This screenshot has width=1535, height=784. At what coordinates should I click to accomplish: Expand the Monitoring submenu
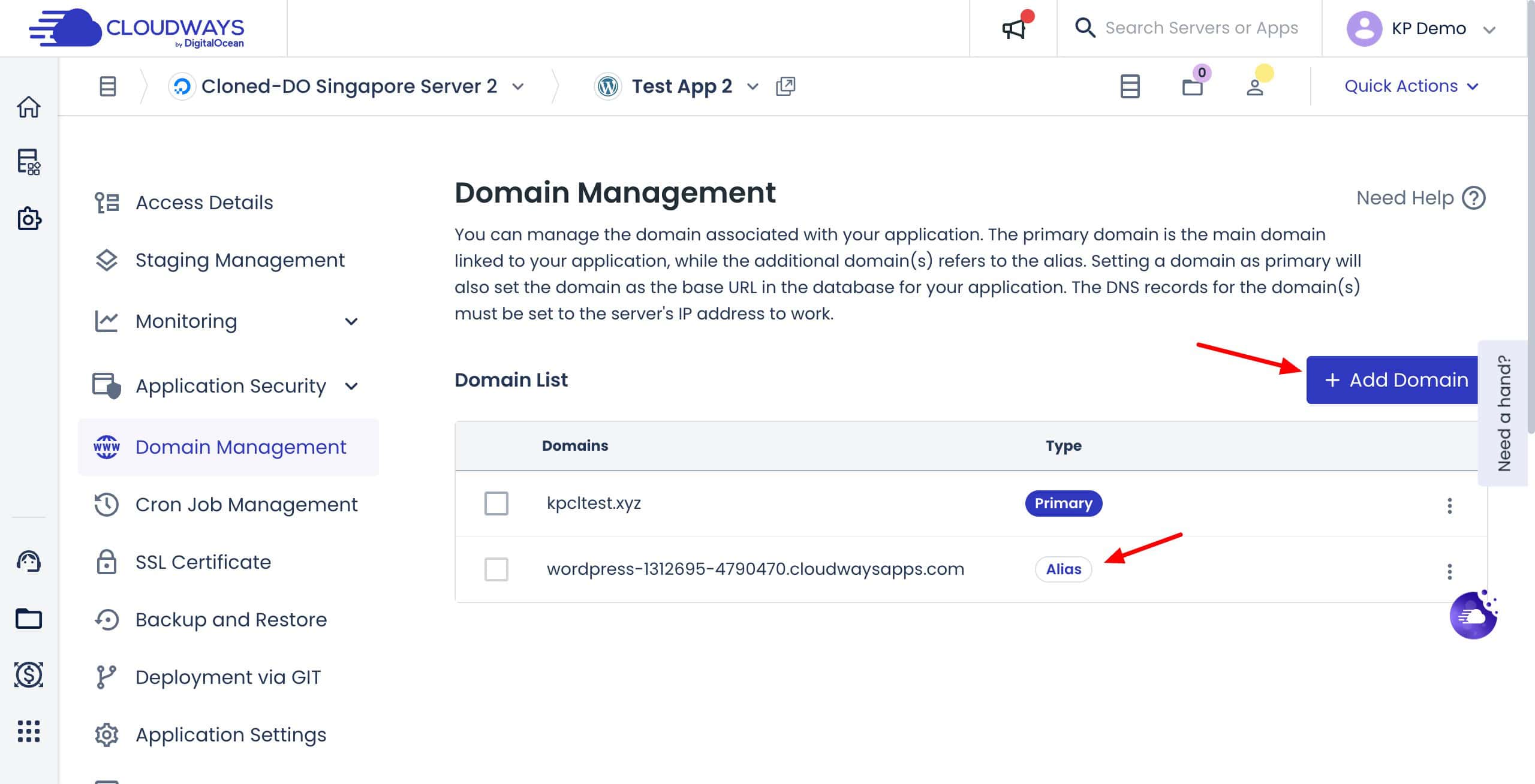[351, 321]
